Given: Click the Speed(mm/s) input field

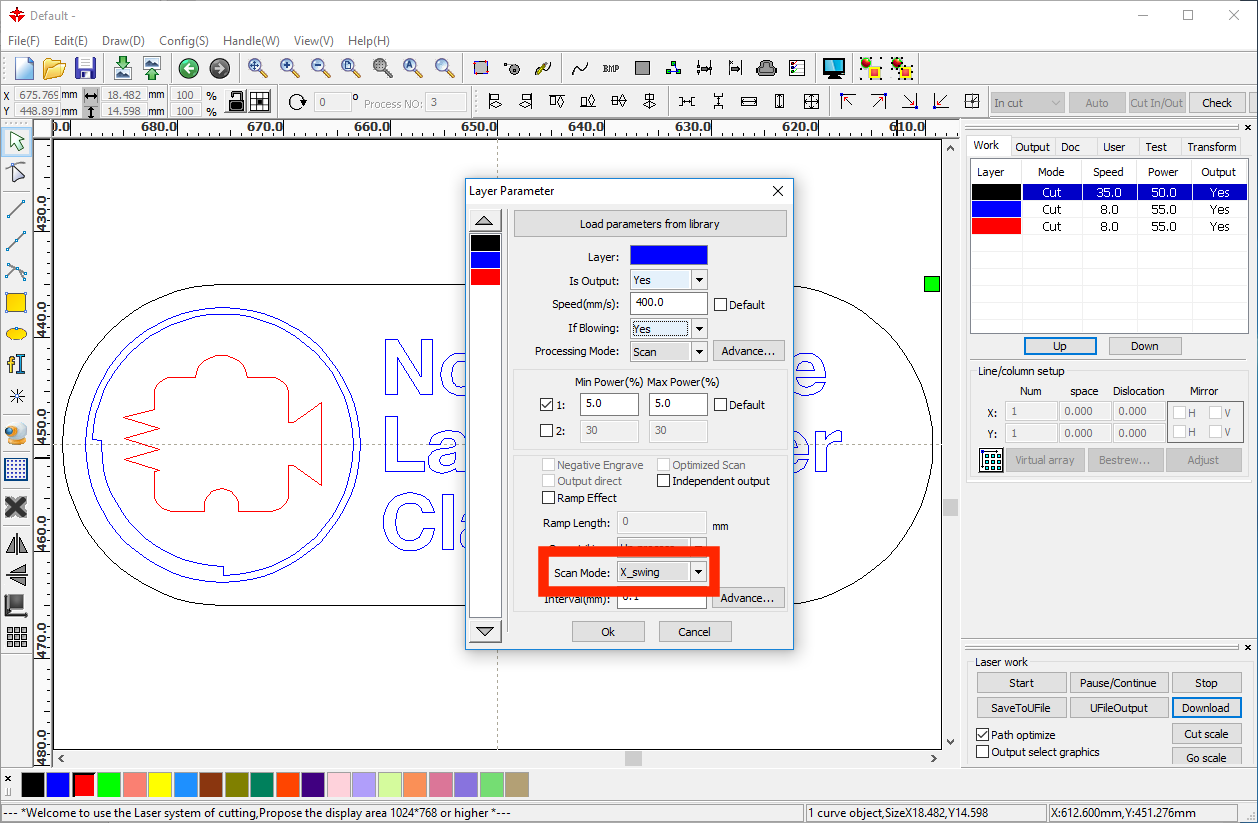Looking at the screenshot, I should (x=668, y=304).
